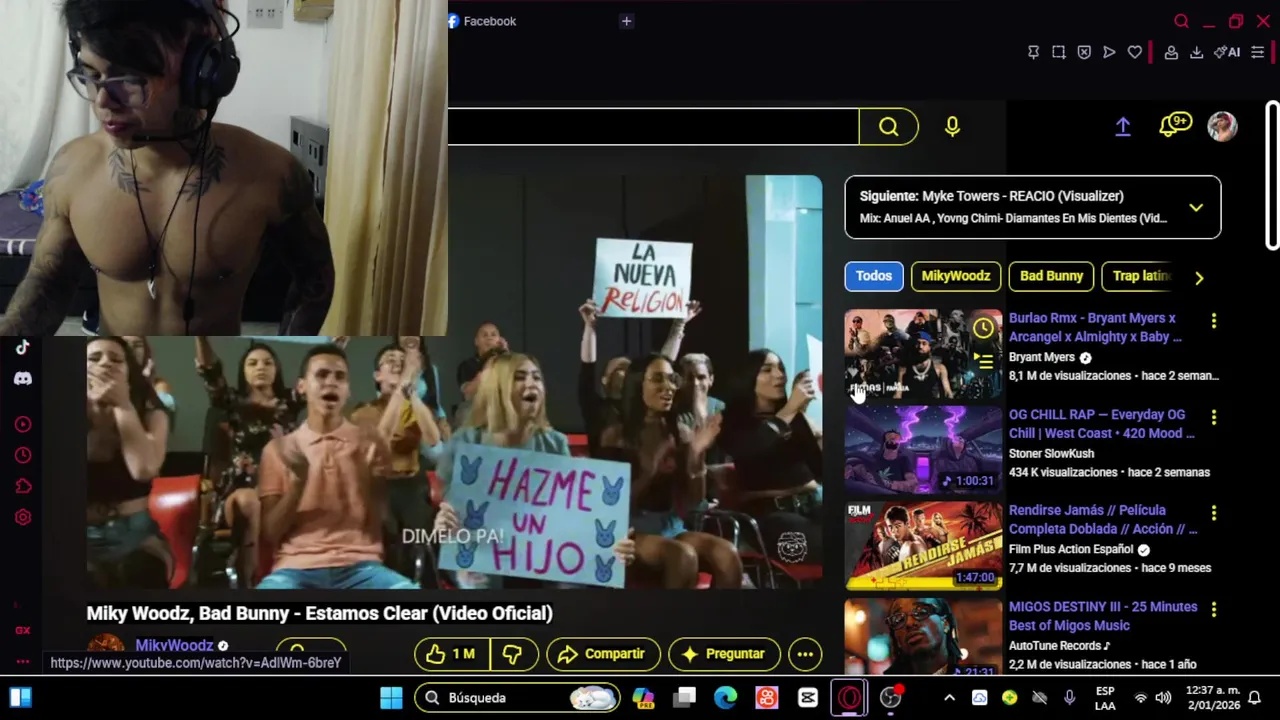
Task: Add Burlao Rmx to Watch Later clock
Action: click(x=984, y=328)
